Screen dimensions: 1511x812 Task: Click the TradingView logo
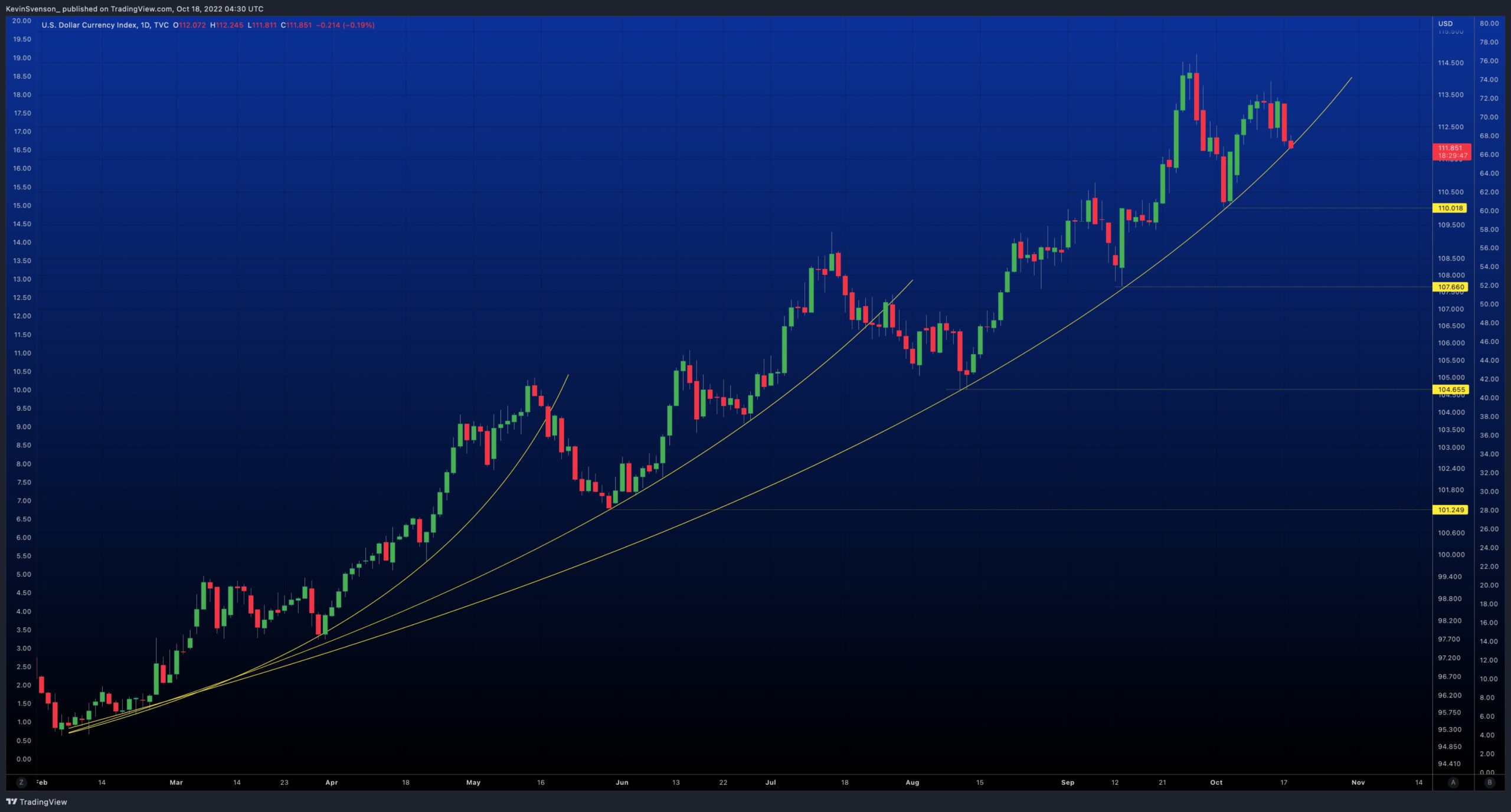click(x=37, y=802)
